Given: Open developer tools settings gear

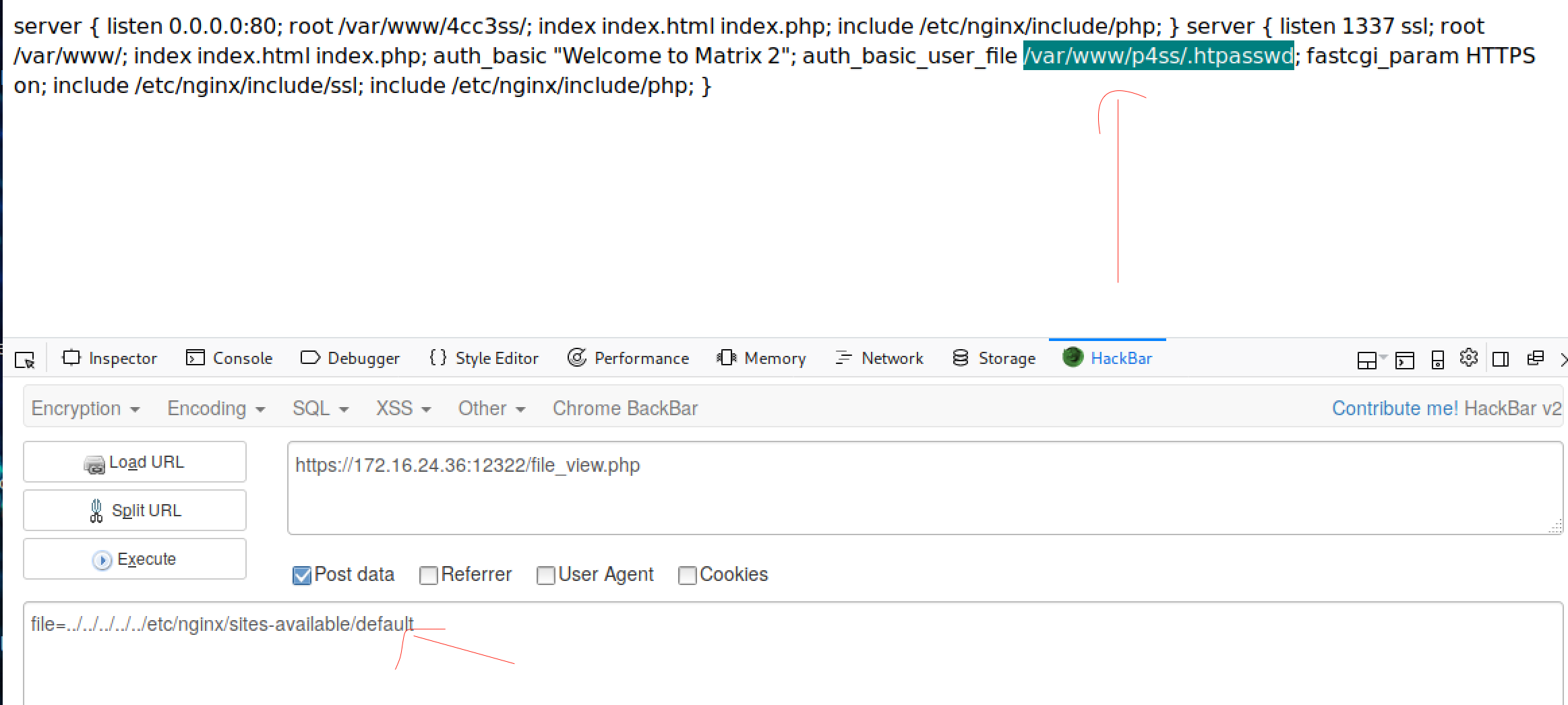Looking at the screenshot, I should tap(1469, 358).
